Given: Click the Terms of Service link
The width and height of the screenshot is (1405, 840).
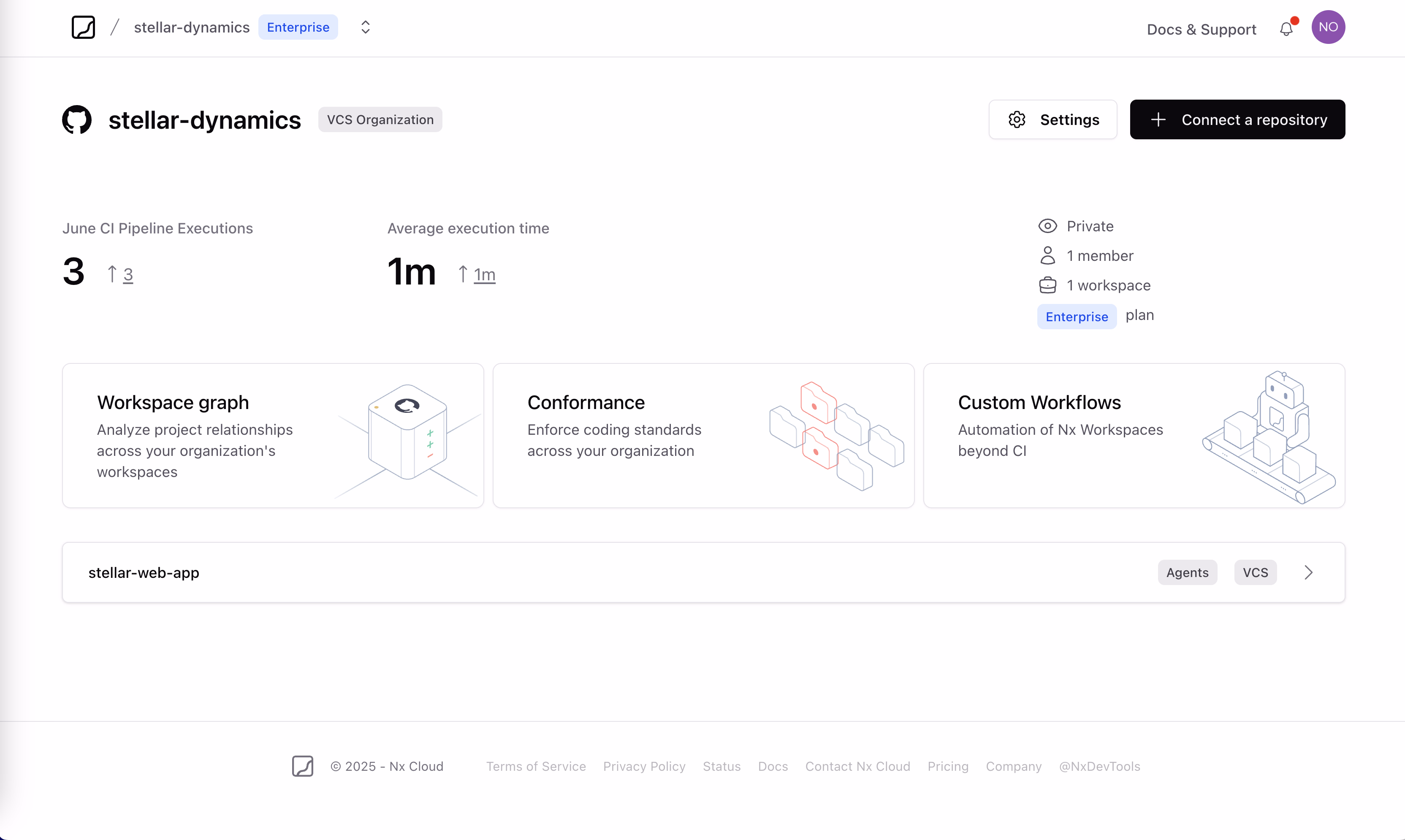Looking at the screenshot, I should [535, 766].
